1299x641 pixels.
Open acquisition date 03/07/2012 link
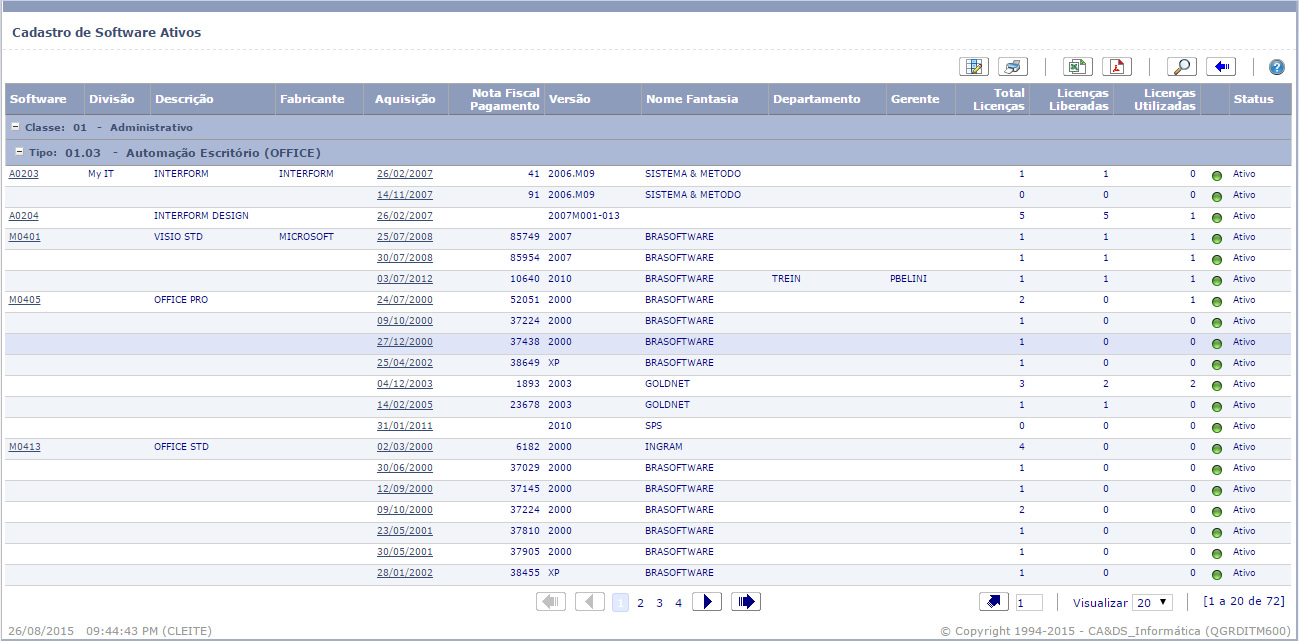tap(404, 279)
